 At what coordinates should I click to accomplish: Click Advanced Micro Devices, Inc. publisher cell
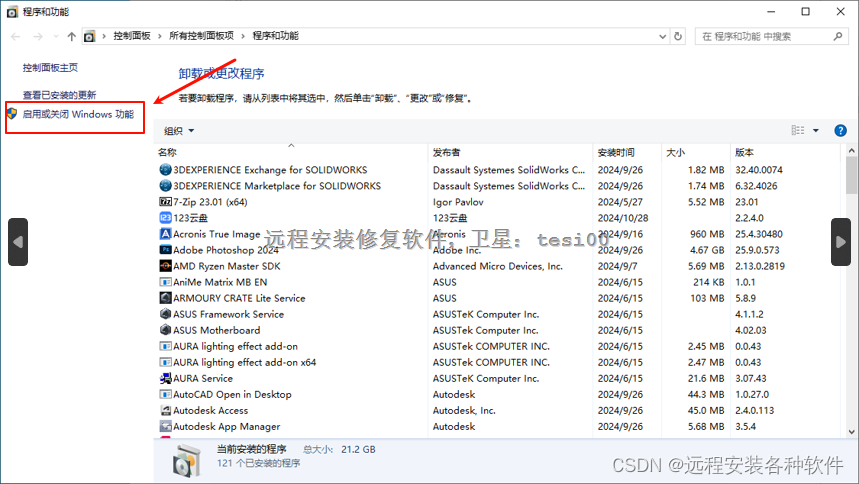pyautogui.click(x=498, y=266)
